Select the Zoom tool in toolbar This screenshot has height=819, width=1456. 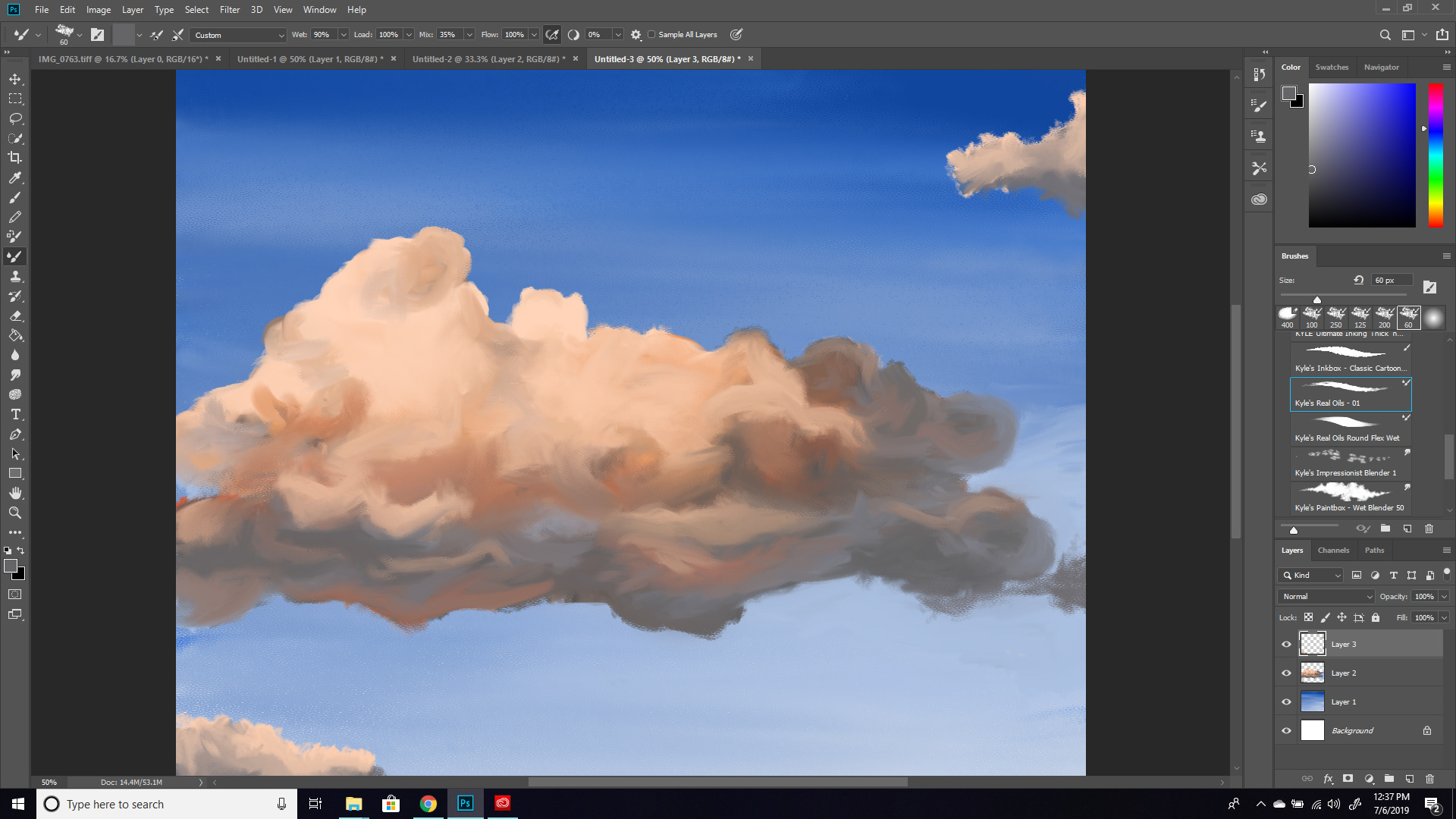click(x=15, y=513)
